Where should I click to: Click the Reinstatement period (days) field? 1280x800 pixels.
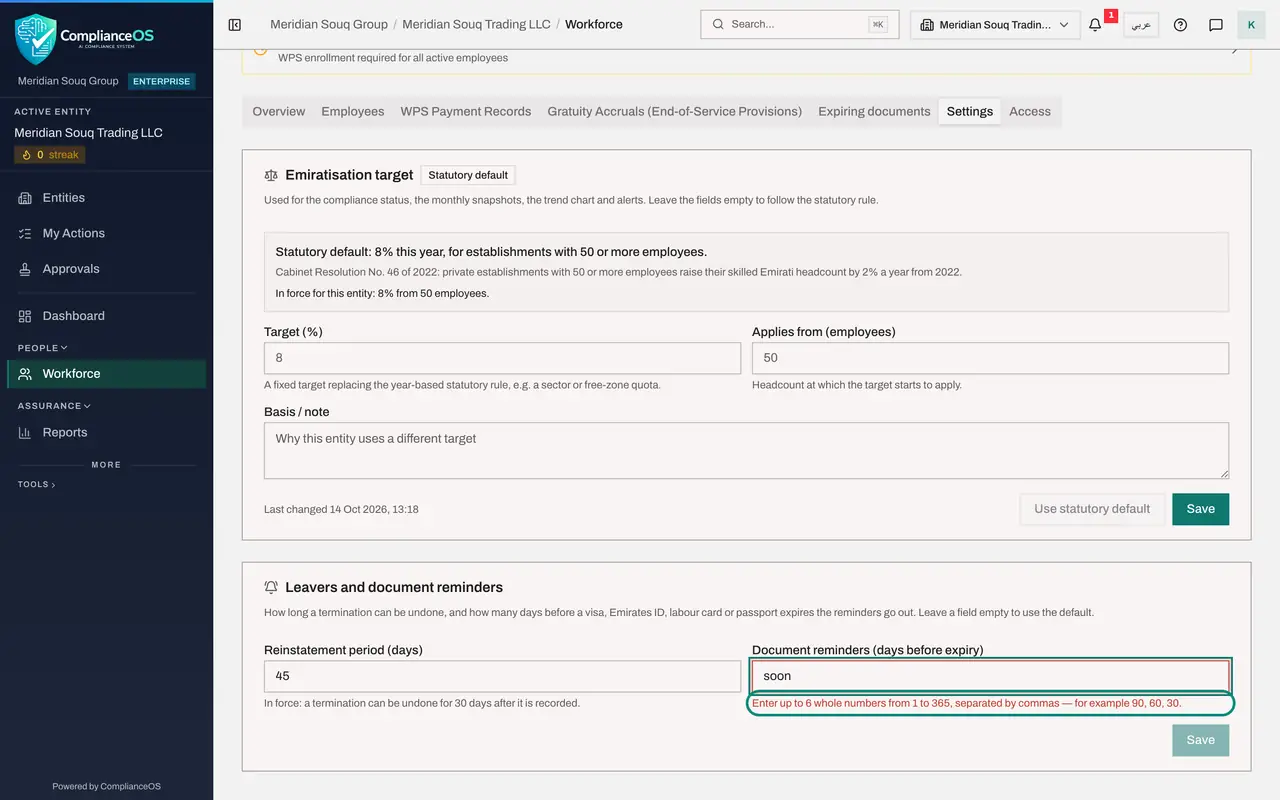pyautogui.click(x=502, y=676)
